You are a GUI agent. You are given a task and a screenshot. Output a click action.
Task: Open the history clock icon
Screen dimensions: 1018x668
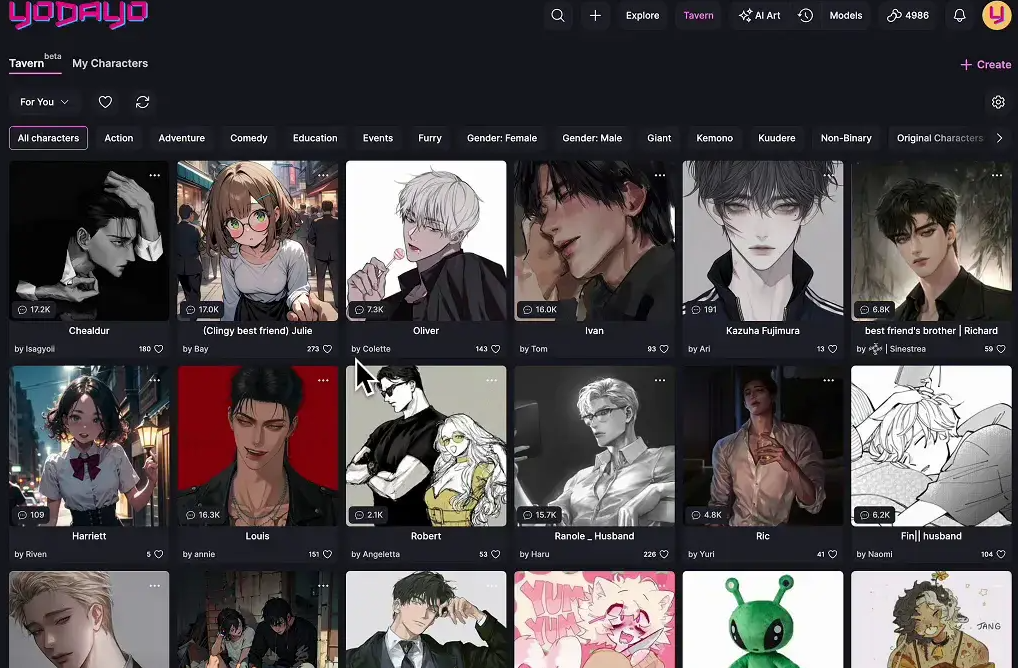point(805,15)
